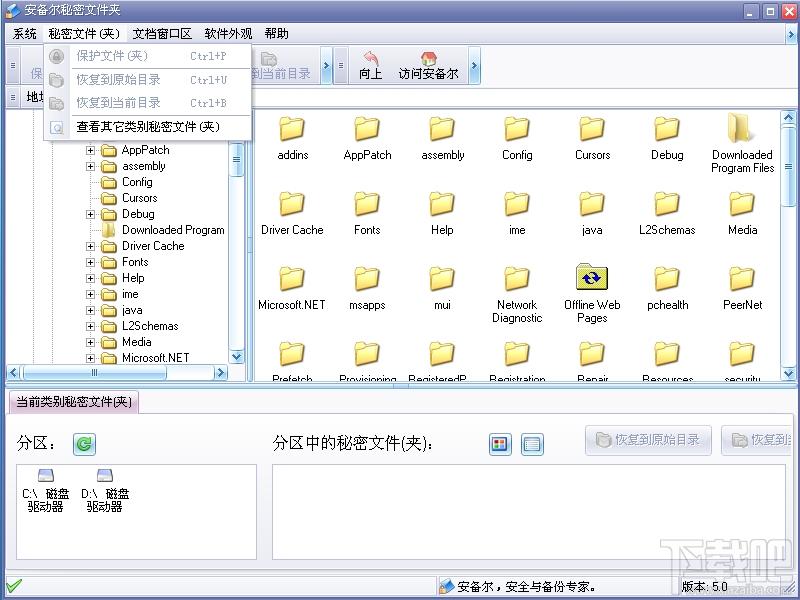Click the 向上 (Up) toolbar icon
The image size is (800, 600).
pos(370,66)
